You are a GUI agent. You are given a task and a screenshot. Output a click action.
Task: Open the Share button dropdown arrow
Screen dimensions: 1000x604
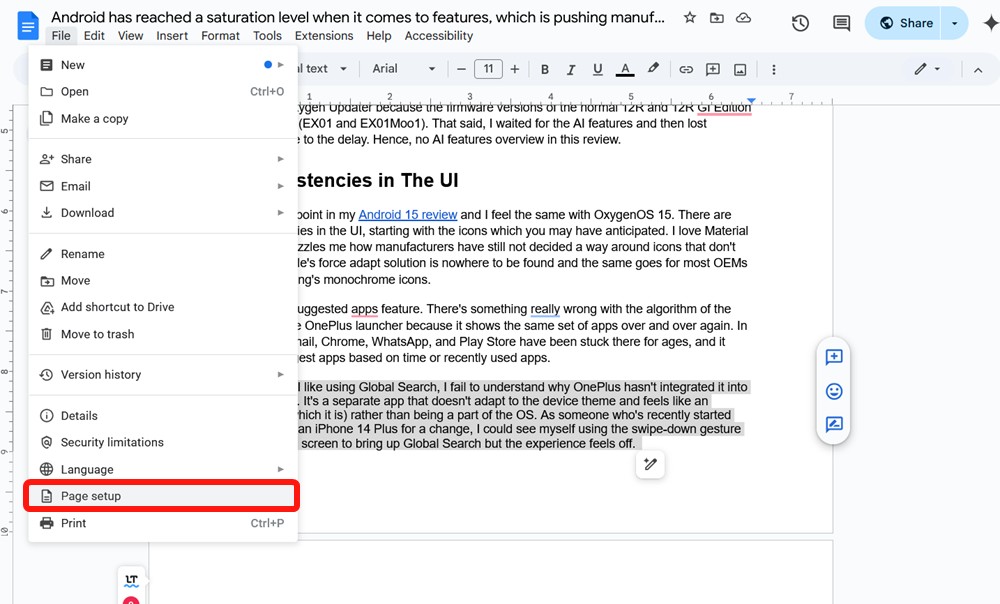(x=954, y=22)
